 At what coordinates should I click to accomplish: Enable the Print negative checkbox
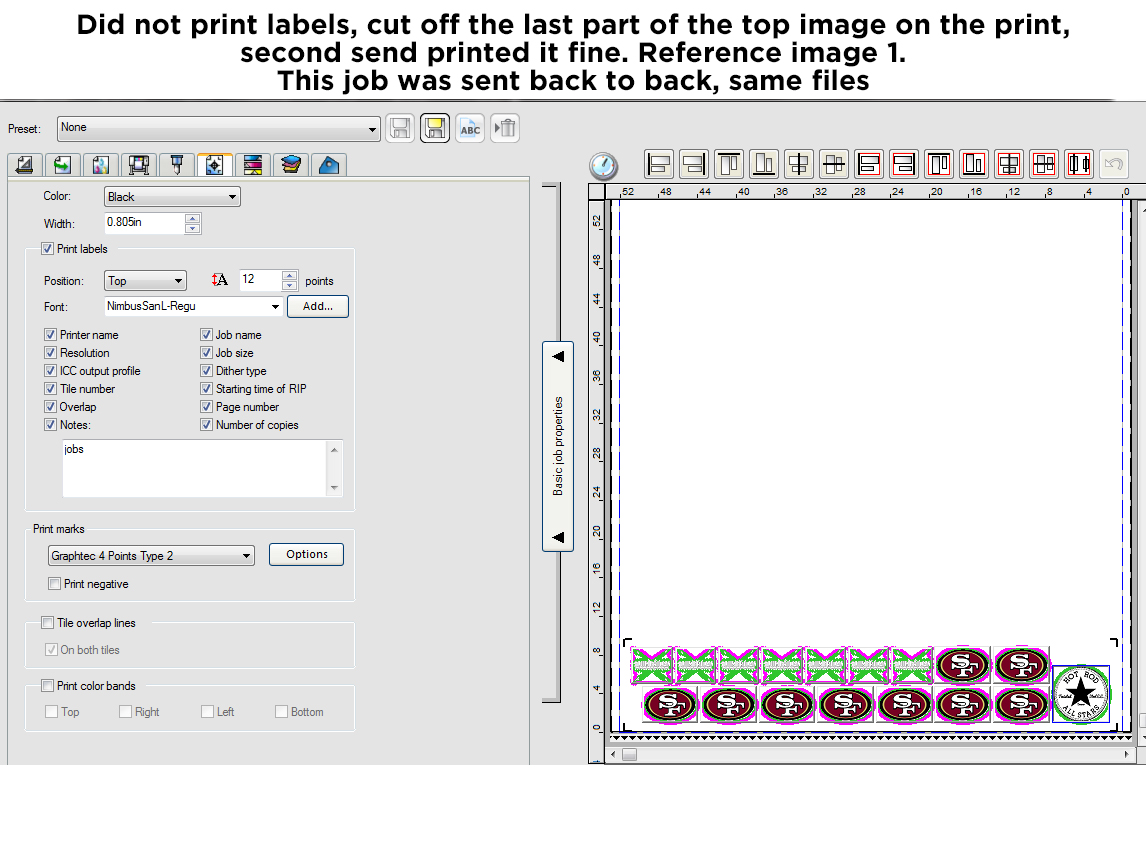(54, 583)
